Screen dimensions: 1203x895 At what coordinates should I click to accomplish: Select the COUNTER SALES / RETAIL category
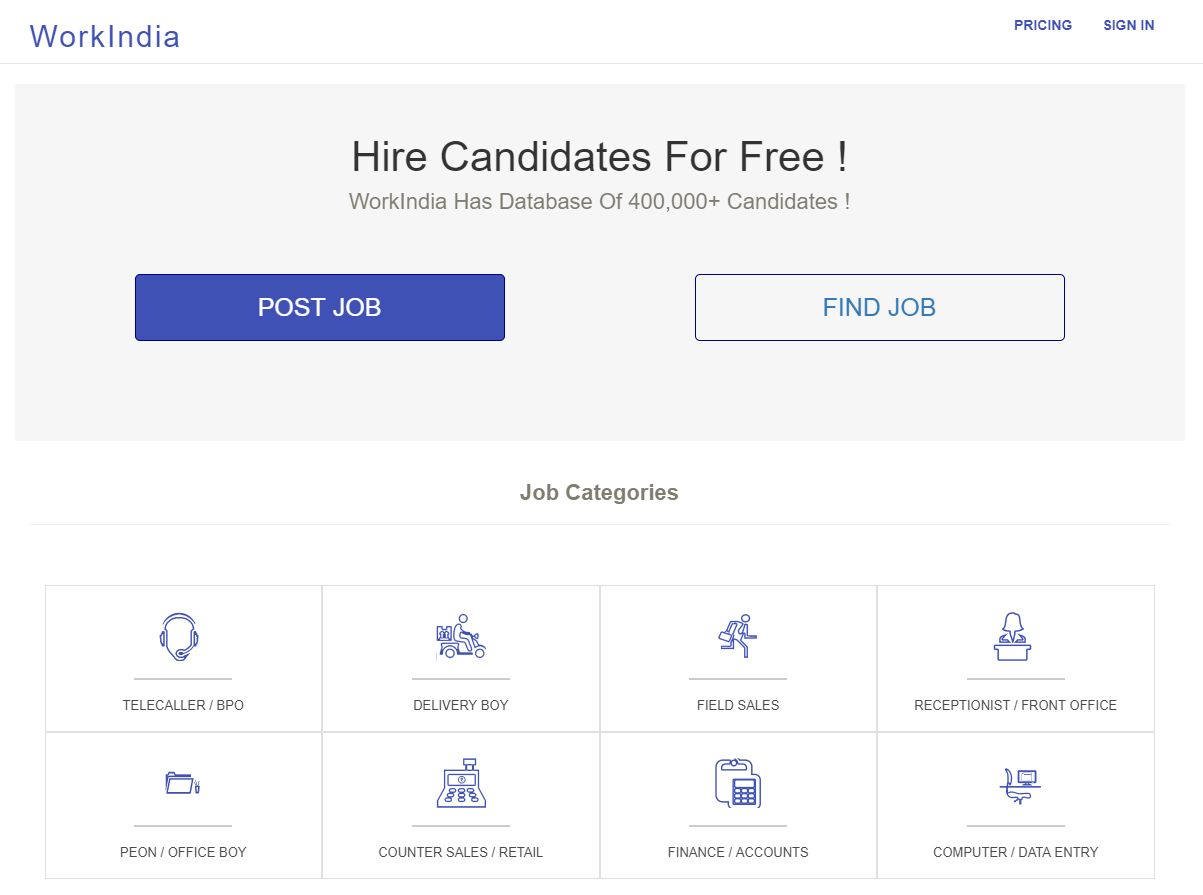[460, 852]
